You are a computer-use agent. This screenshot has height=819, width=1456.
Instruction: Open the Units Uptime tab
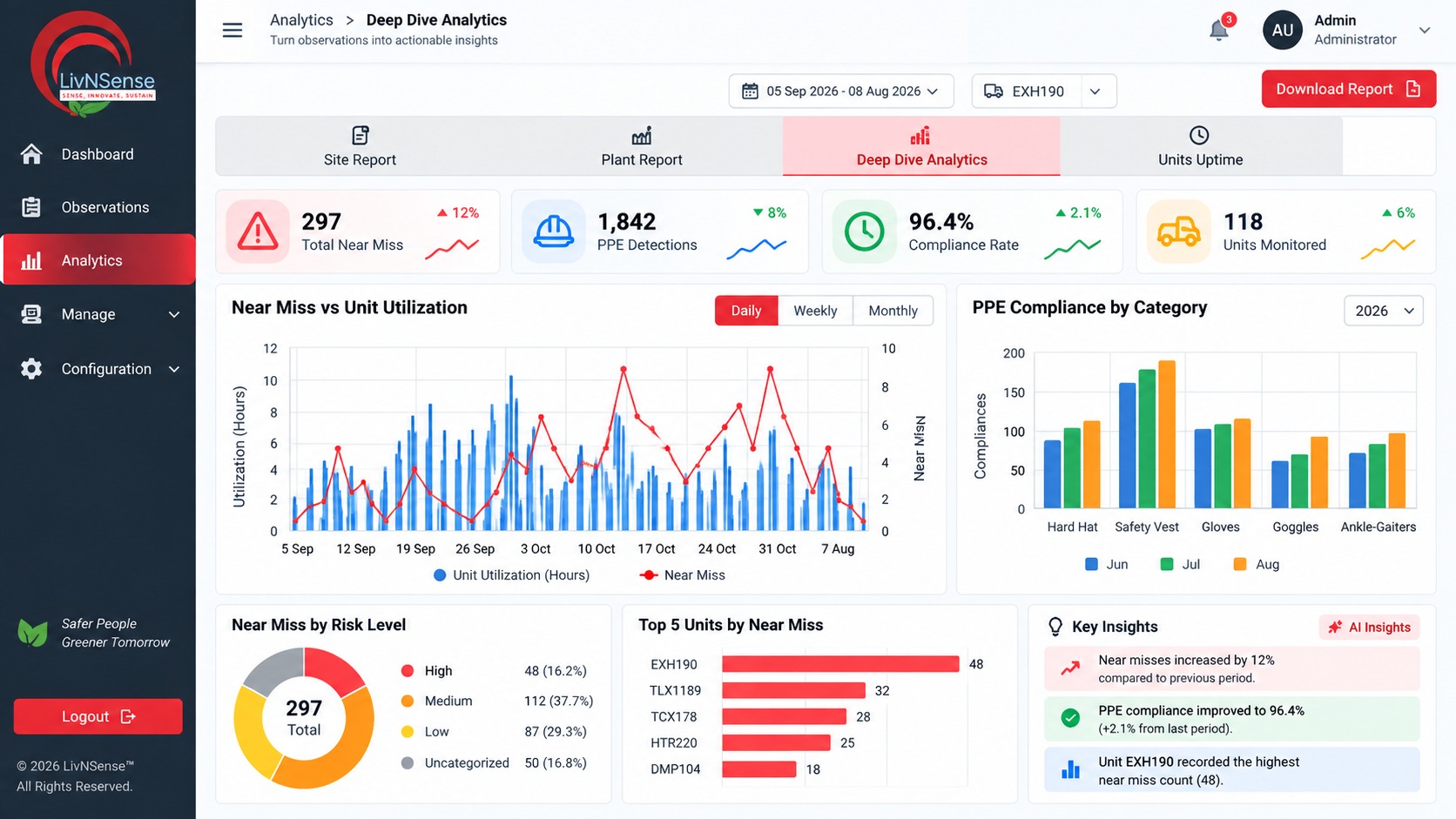coord(1200,146)
